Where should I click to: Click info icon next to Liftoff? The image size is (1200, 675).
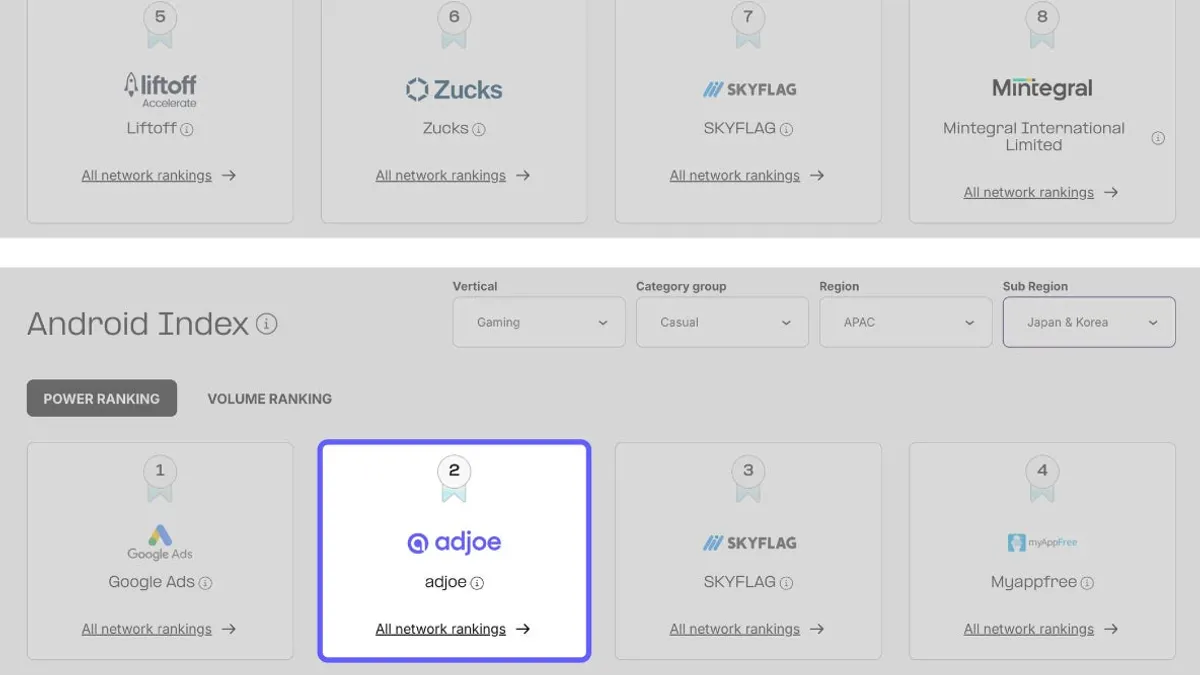[187, 129]
